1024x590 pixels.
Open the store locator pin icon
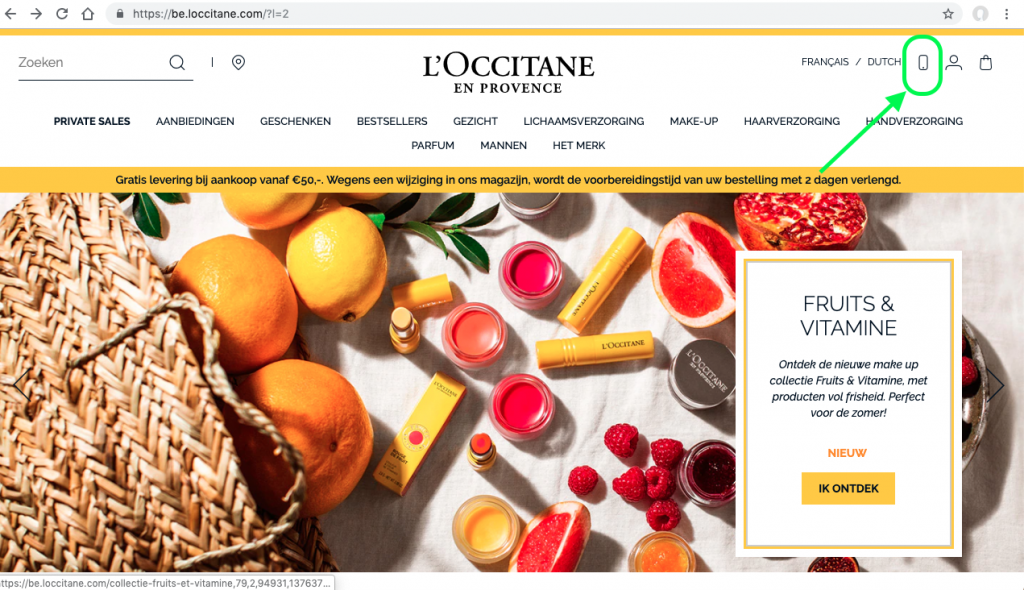238,62
